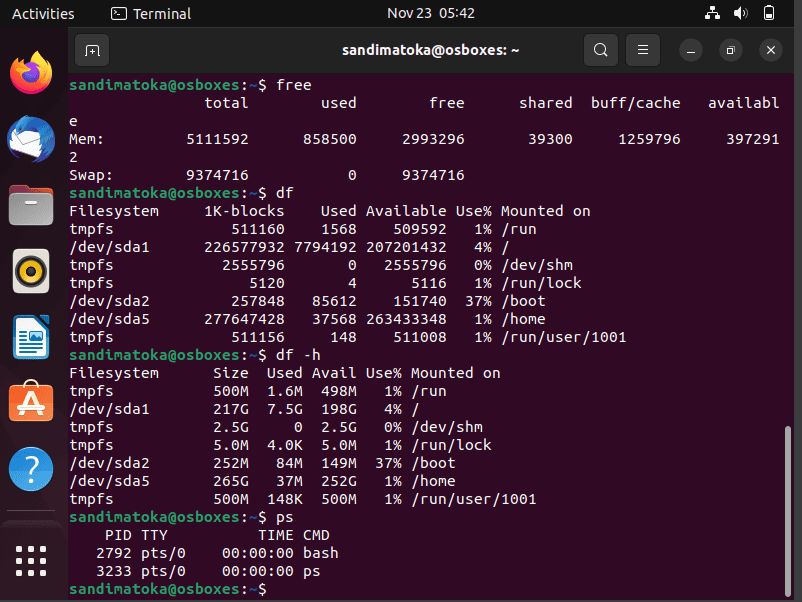The image size is (802, 602).
Task: Click the '1K-blocks' column header
Action: tap(244, 211)
